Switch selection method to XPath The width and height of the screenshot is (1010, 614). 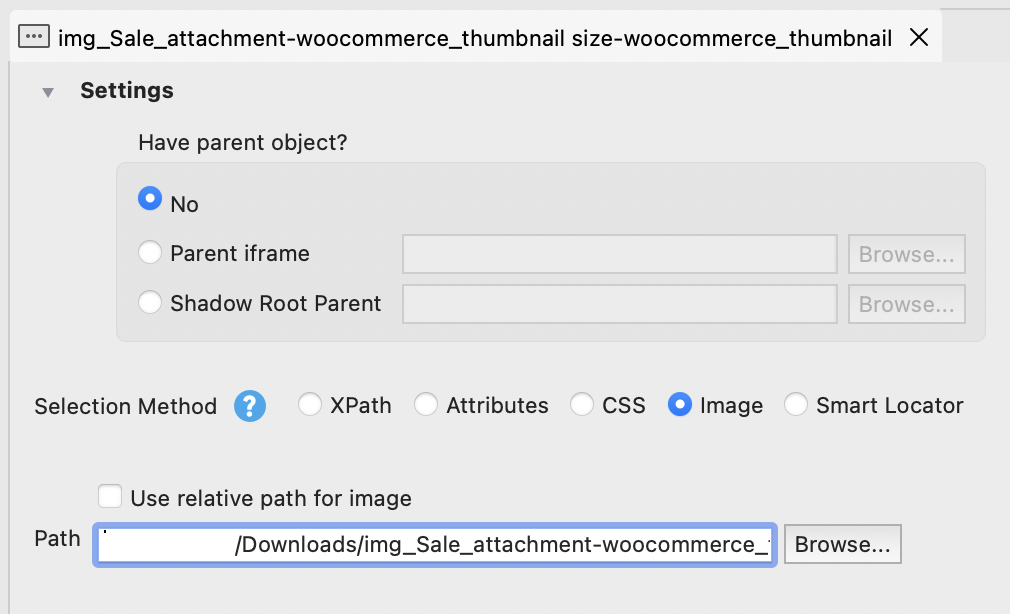pyautogui.click(x=309, y=405)
